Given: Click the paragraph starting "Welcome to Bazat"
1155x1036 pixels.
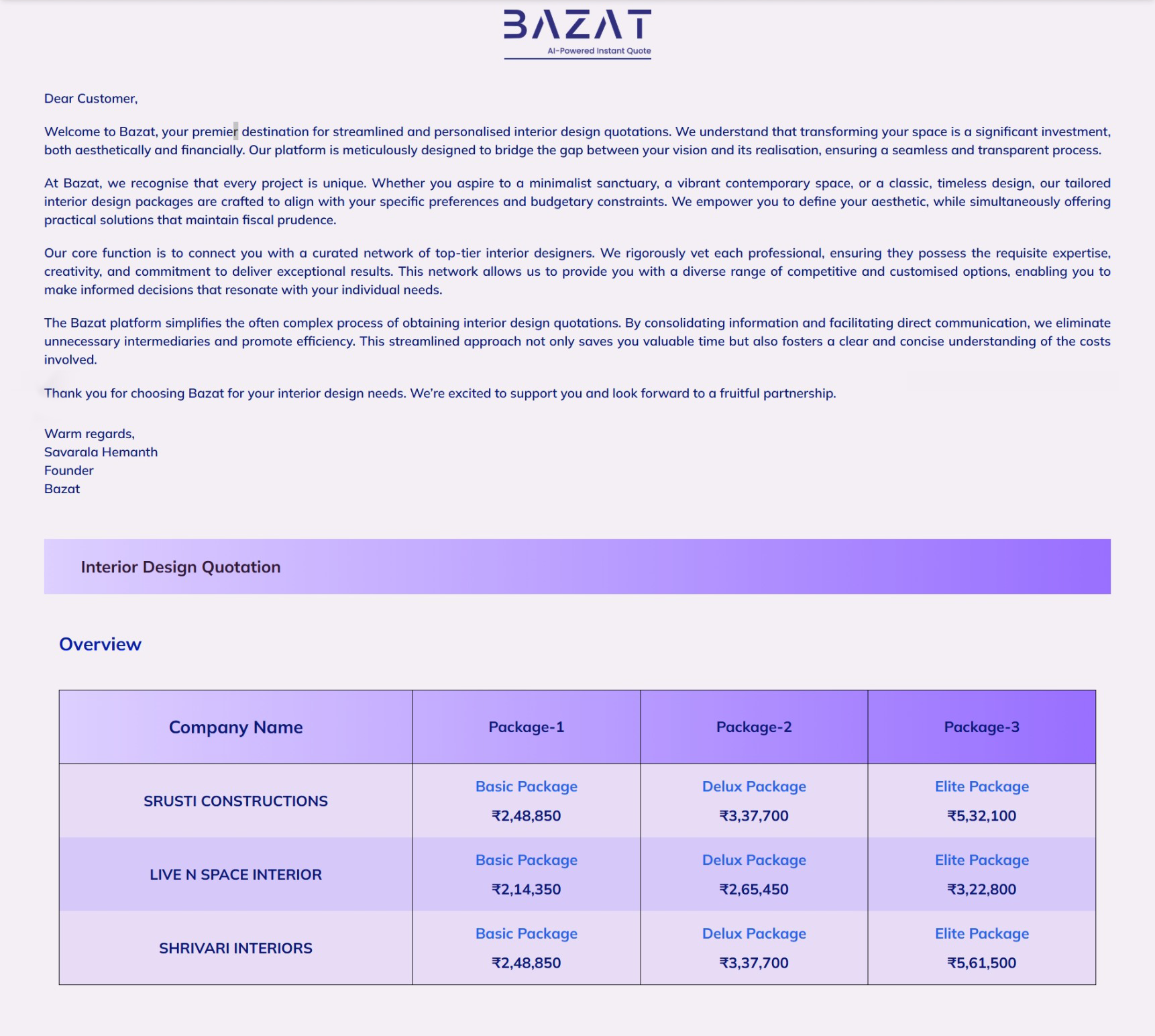Looking at the screenshot, I should [x=577, y=141].
